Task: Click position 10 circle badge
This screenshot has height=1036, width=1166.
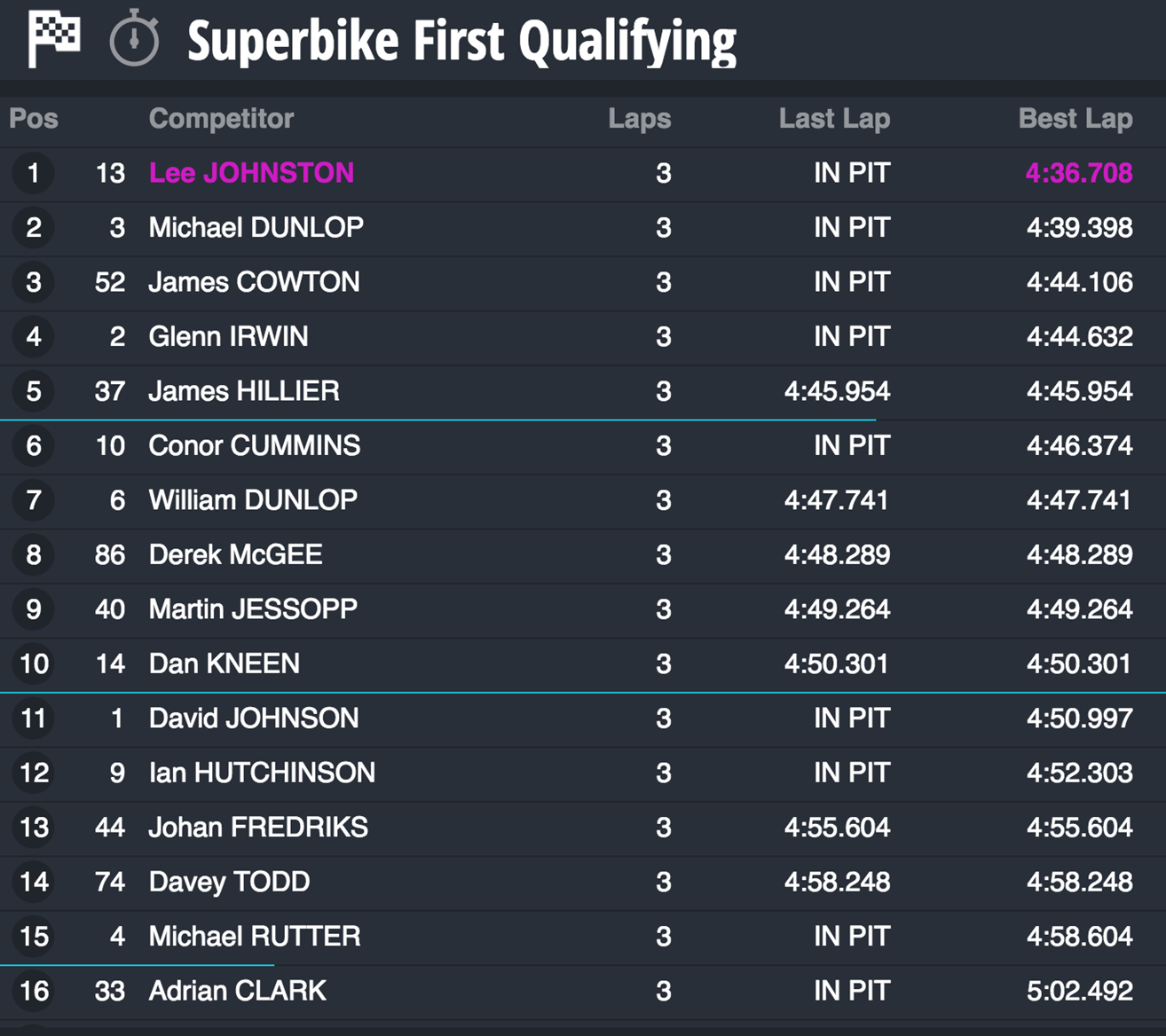Action: (x=34, y=663)
